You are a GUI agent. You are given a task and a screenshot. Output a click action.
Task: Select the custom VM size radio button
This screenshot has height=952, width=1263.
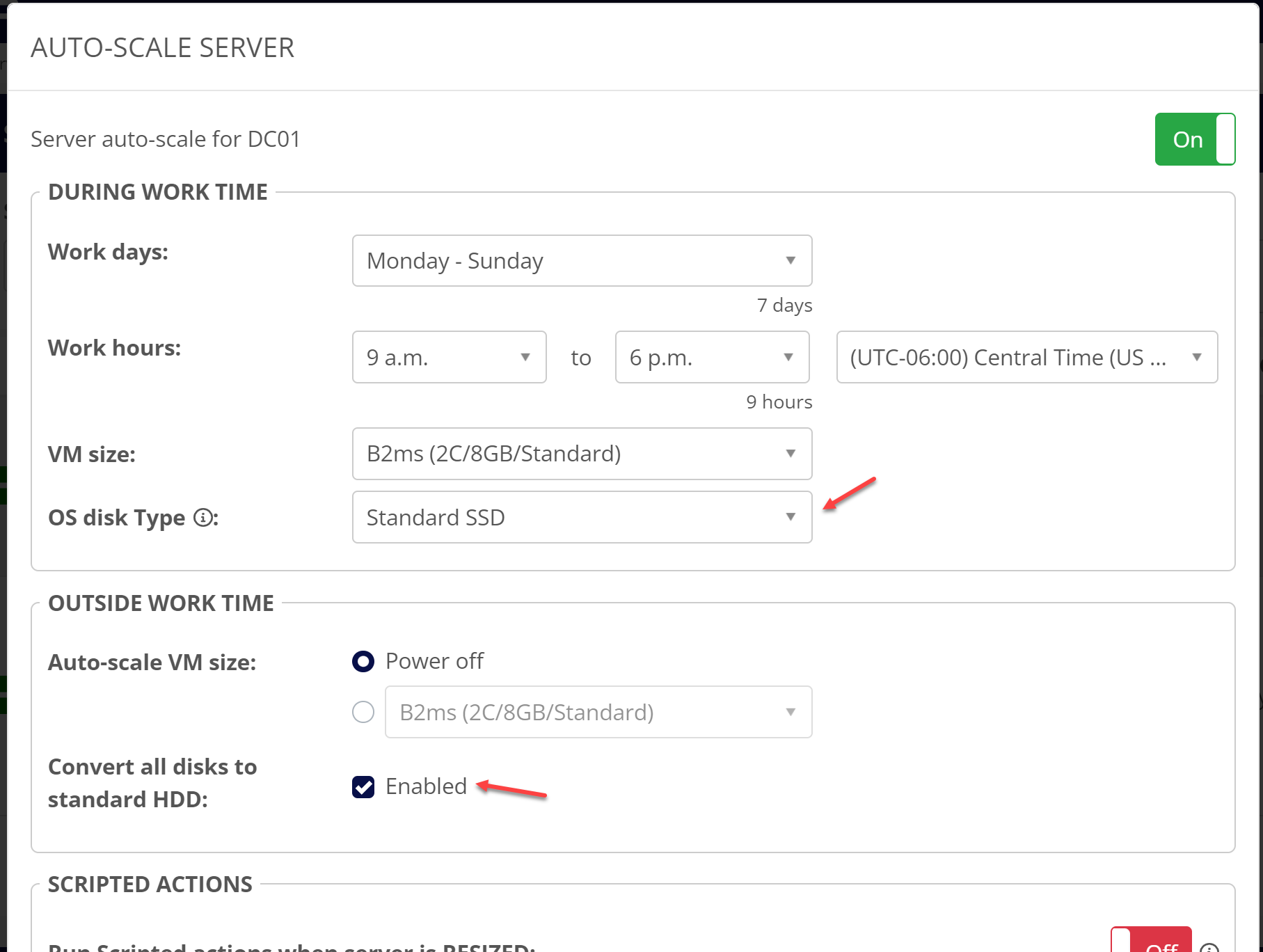(x=363, y=712)
